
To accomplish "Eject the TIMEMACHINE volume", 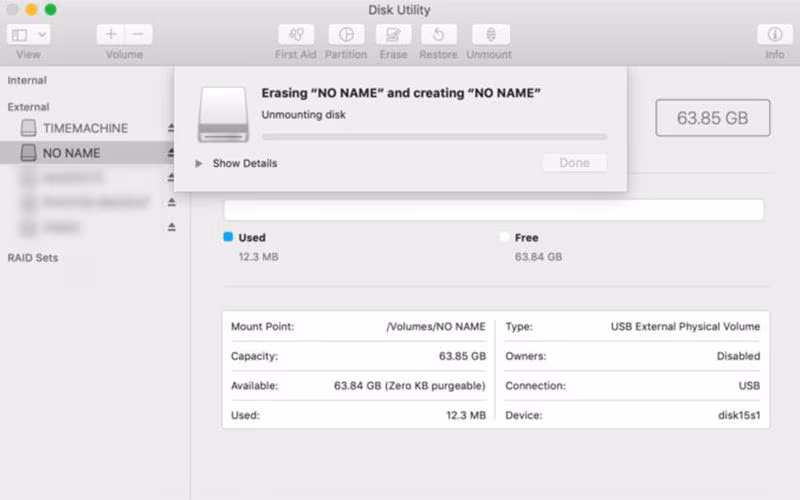I will click(x=171, y=128).
